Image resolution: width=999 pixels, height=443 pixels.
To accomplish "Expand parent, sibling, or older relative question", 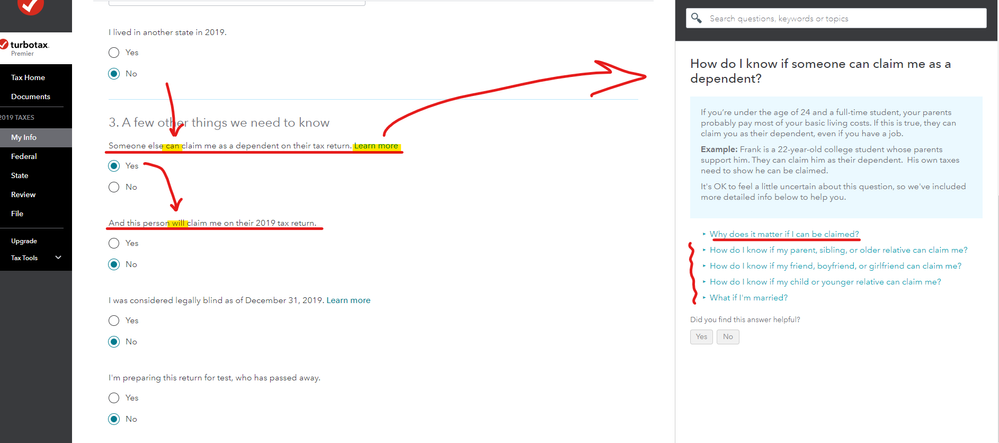I will tap(838, 250).
